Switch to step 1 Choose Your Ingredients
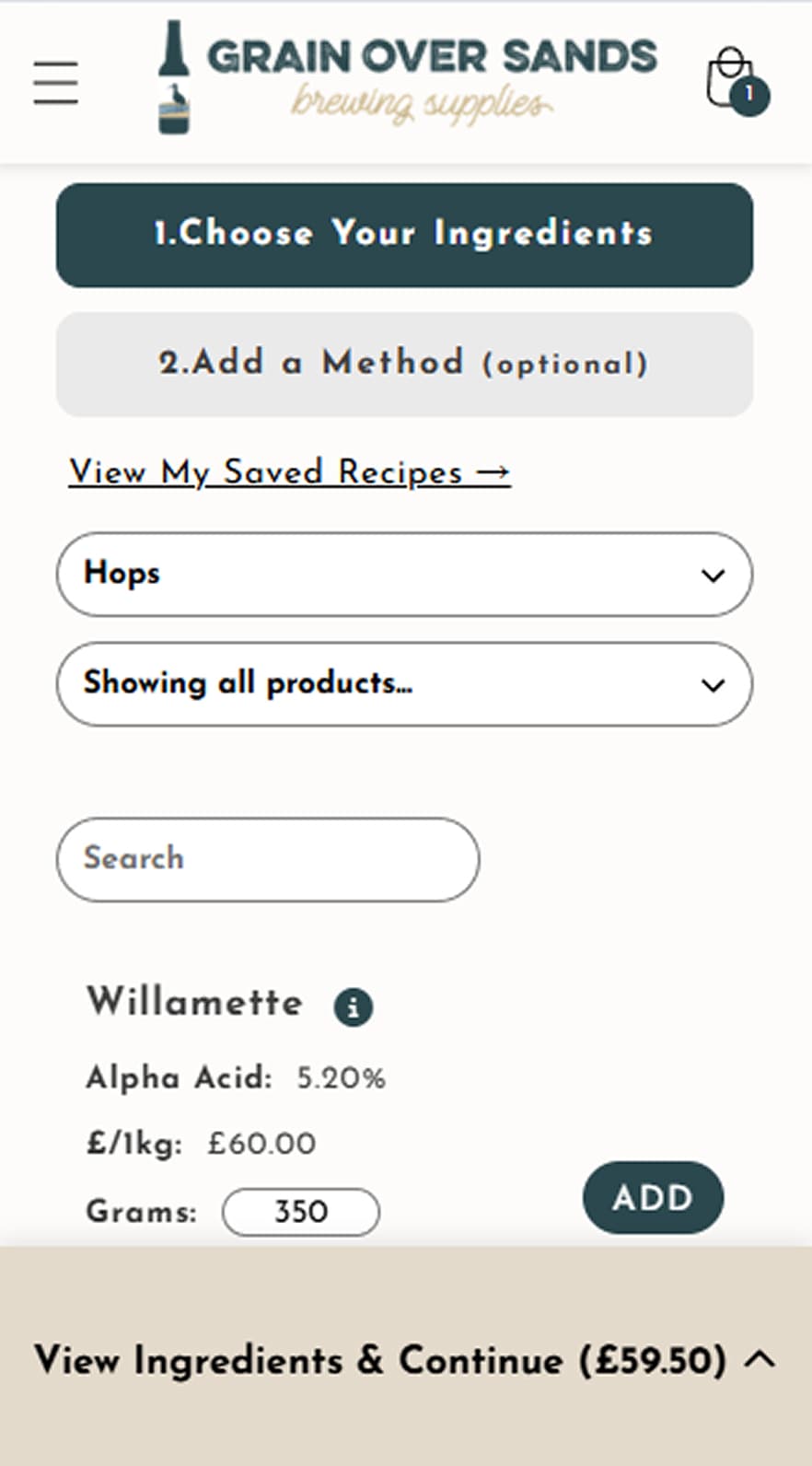812x1466 pixels. 404,235
